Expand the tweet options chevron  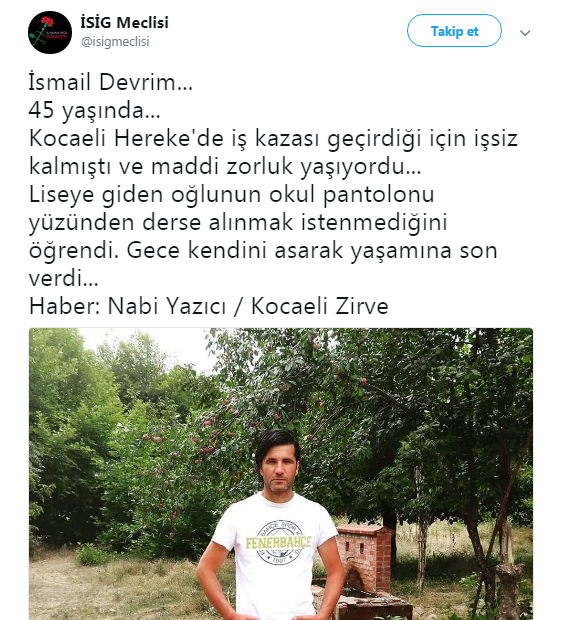[525, 33]
